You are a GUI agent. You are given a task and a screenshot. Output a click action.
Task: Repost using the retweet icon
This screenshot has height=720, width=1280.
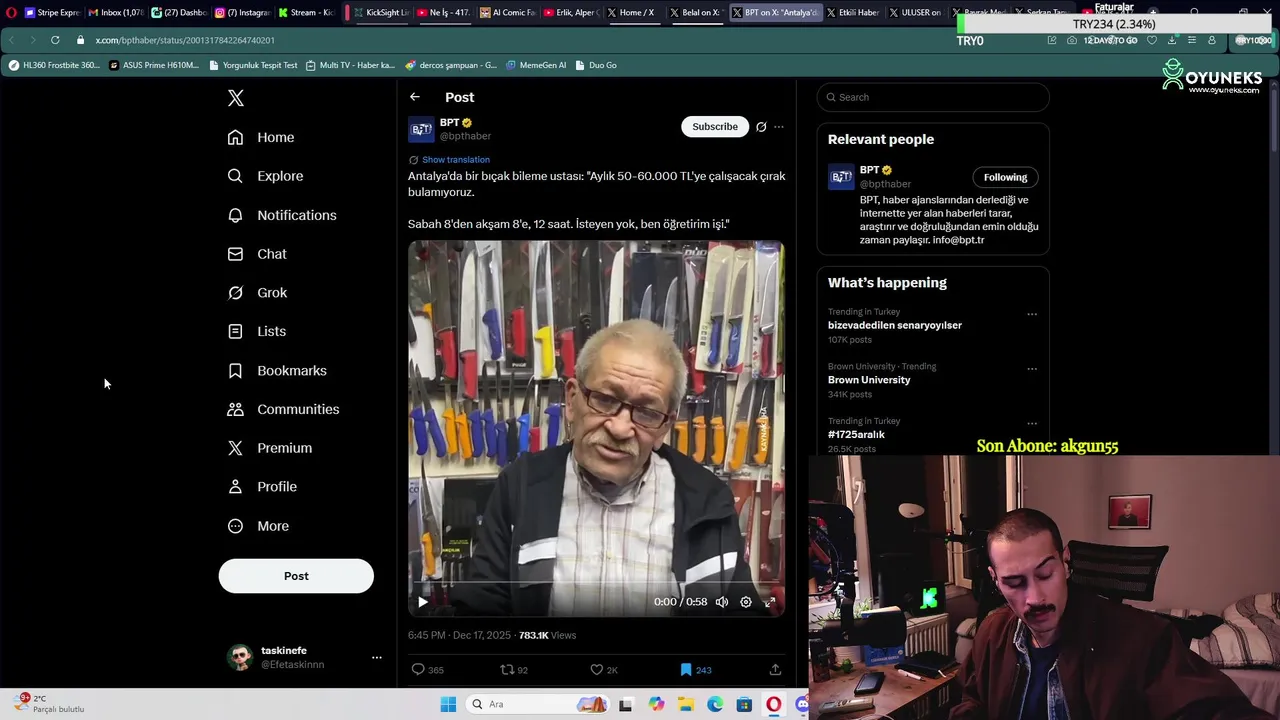tap(507, 669)
